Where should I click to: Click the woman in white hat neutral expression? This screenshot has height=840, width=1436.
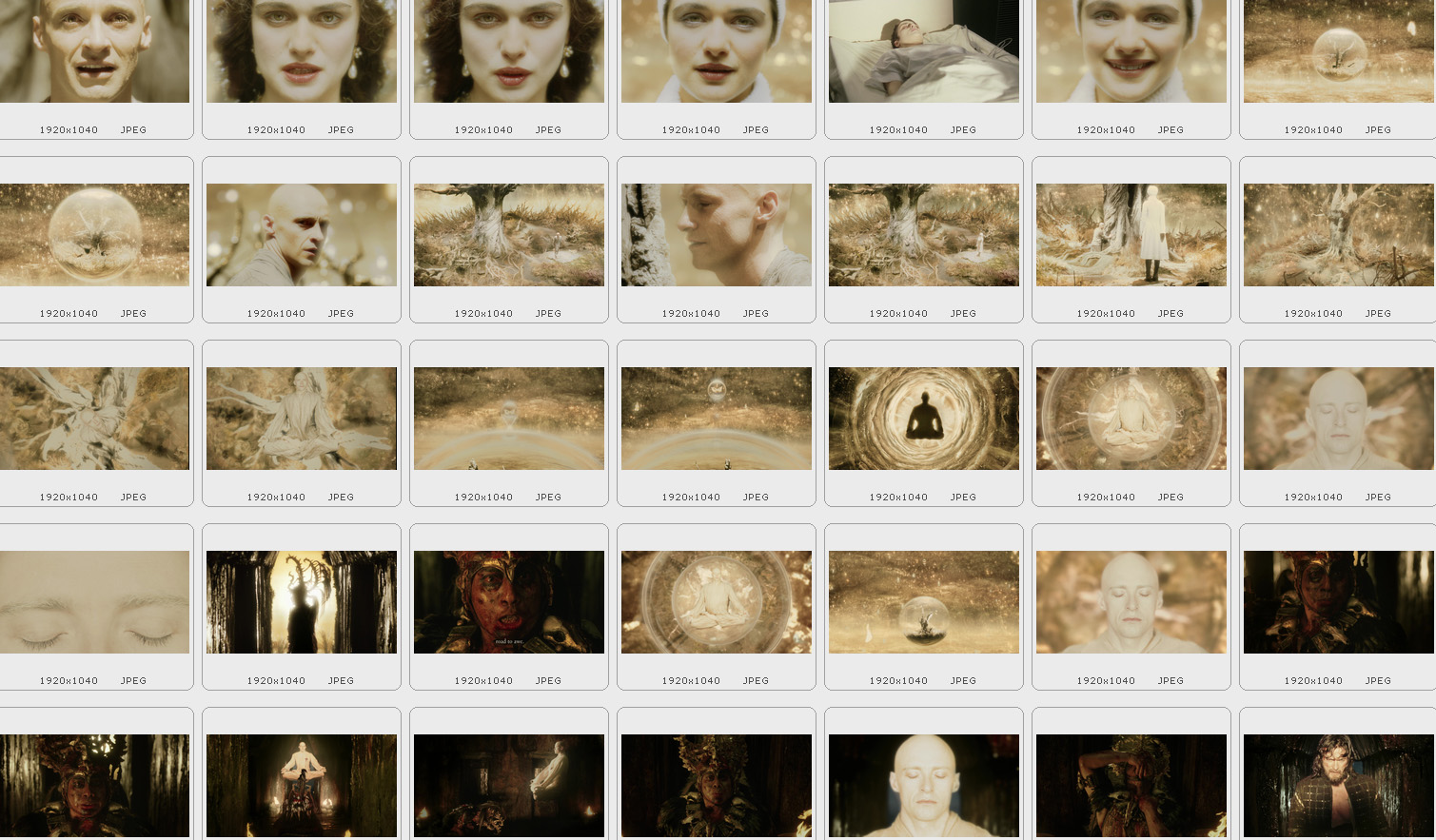[x=716, y=51]
